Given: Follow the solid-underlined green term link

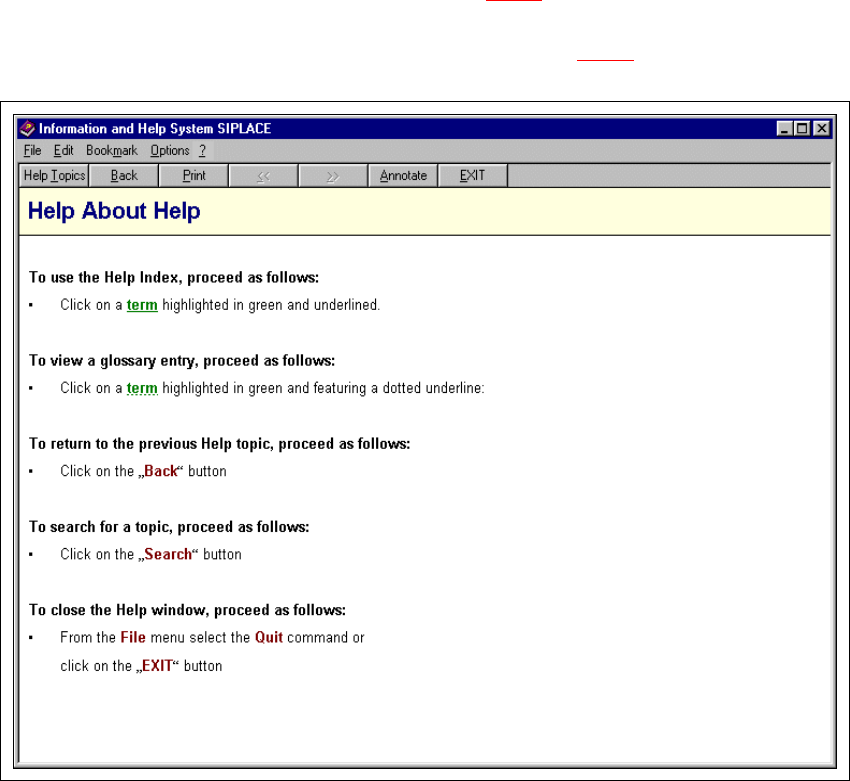Looking at the screenshot, I should tap(142, 305).
